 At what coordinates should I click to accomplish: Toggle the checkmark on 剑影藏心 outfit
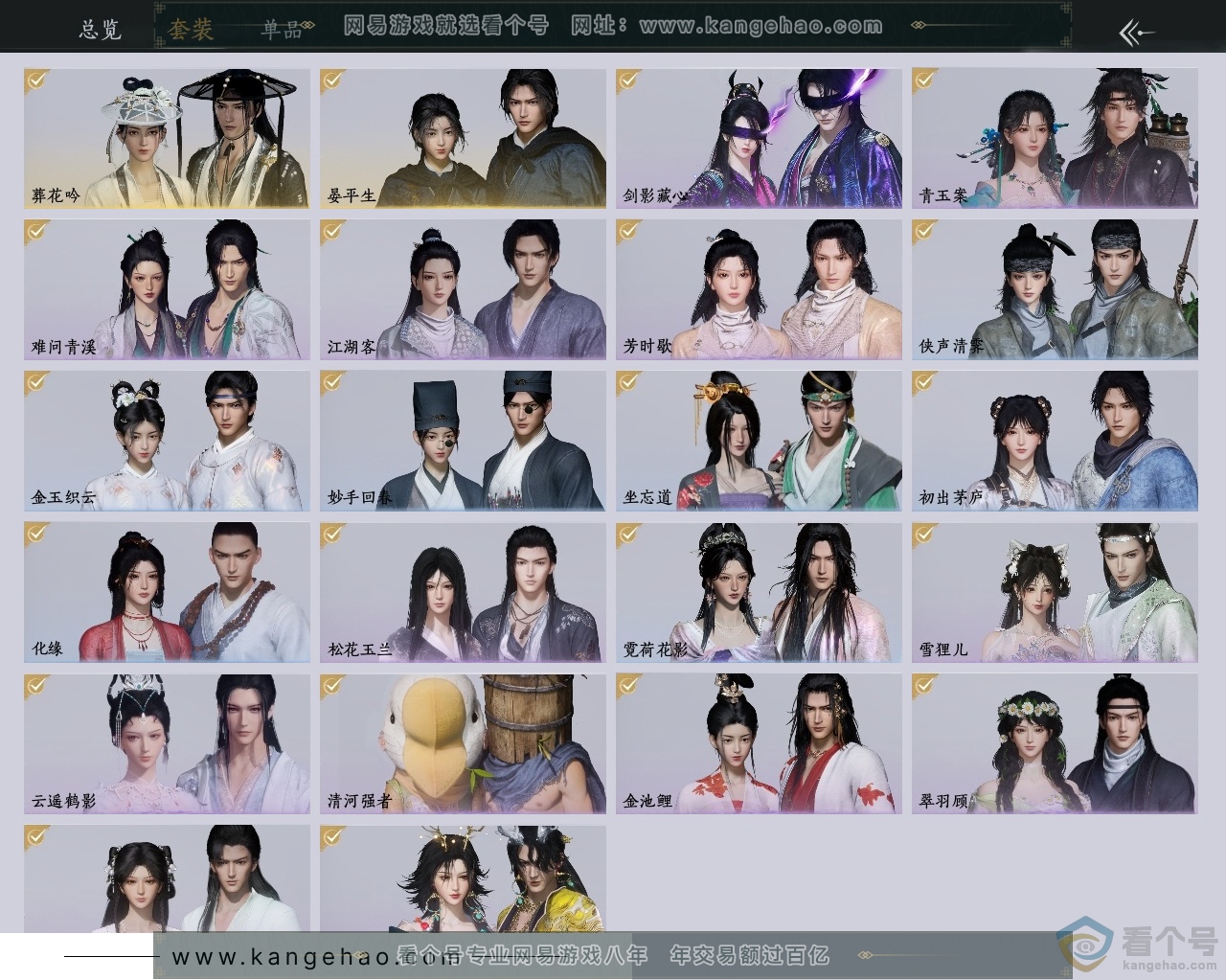click(629, 81)
